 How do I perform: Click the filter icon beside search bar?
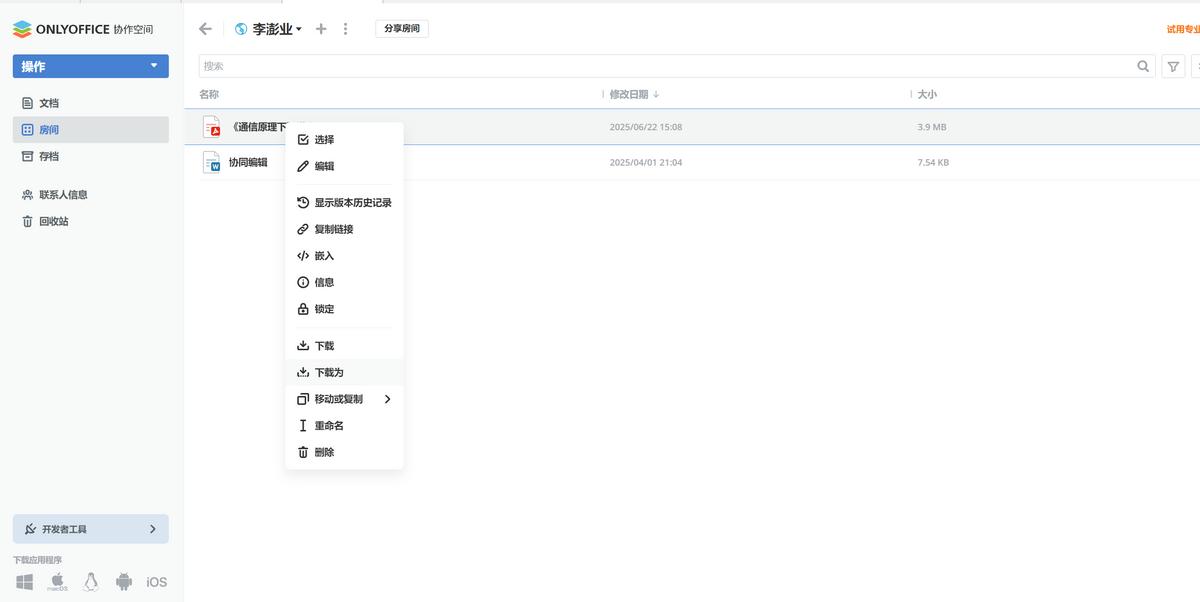pyautogui.click(x=1173, y=66)
